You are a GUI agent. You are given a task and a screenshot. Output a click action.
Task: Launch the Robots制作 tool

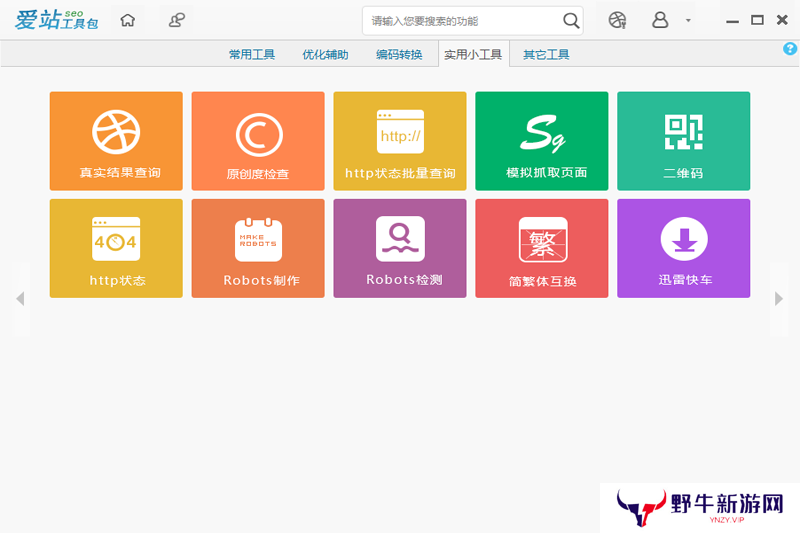click(x=258, y=248)
